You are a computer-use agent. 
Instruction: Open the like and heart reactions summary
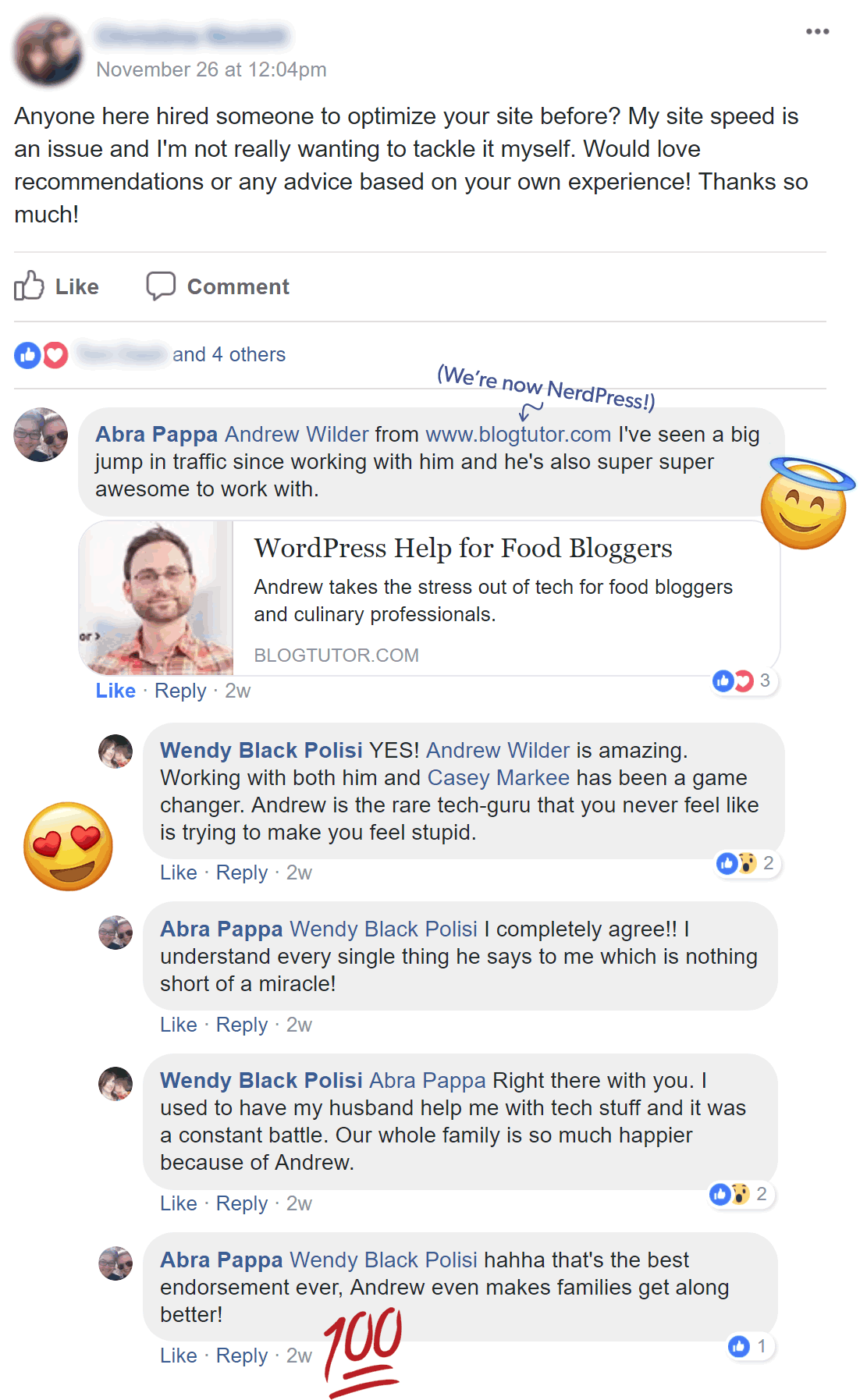click(x=41, y=355)
